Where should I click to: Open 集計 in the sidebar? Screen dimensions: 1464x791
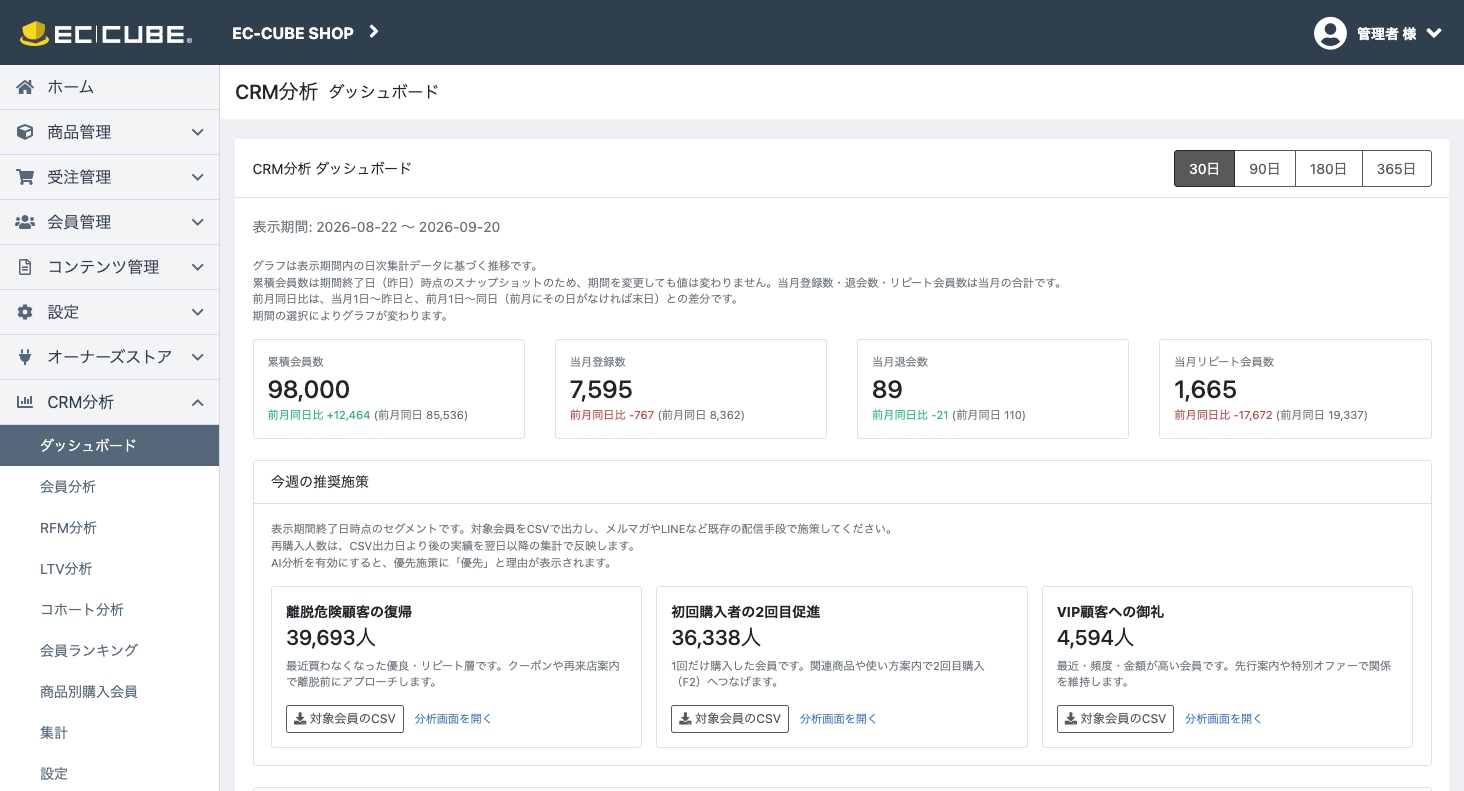(109, 732)
